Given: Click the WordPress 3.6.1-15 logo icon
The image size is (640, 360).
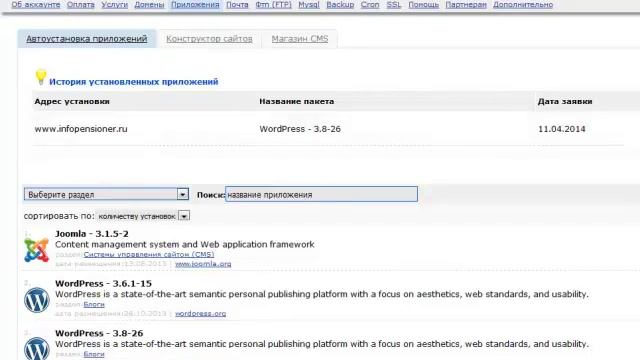Looking at the screenshot, I should 36,300.
